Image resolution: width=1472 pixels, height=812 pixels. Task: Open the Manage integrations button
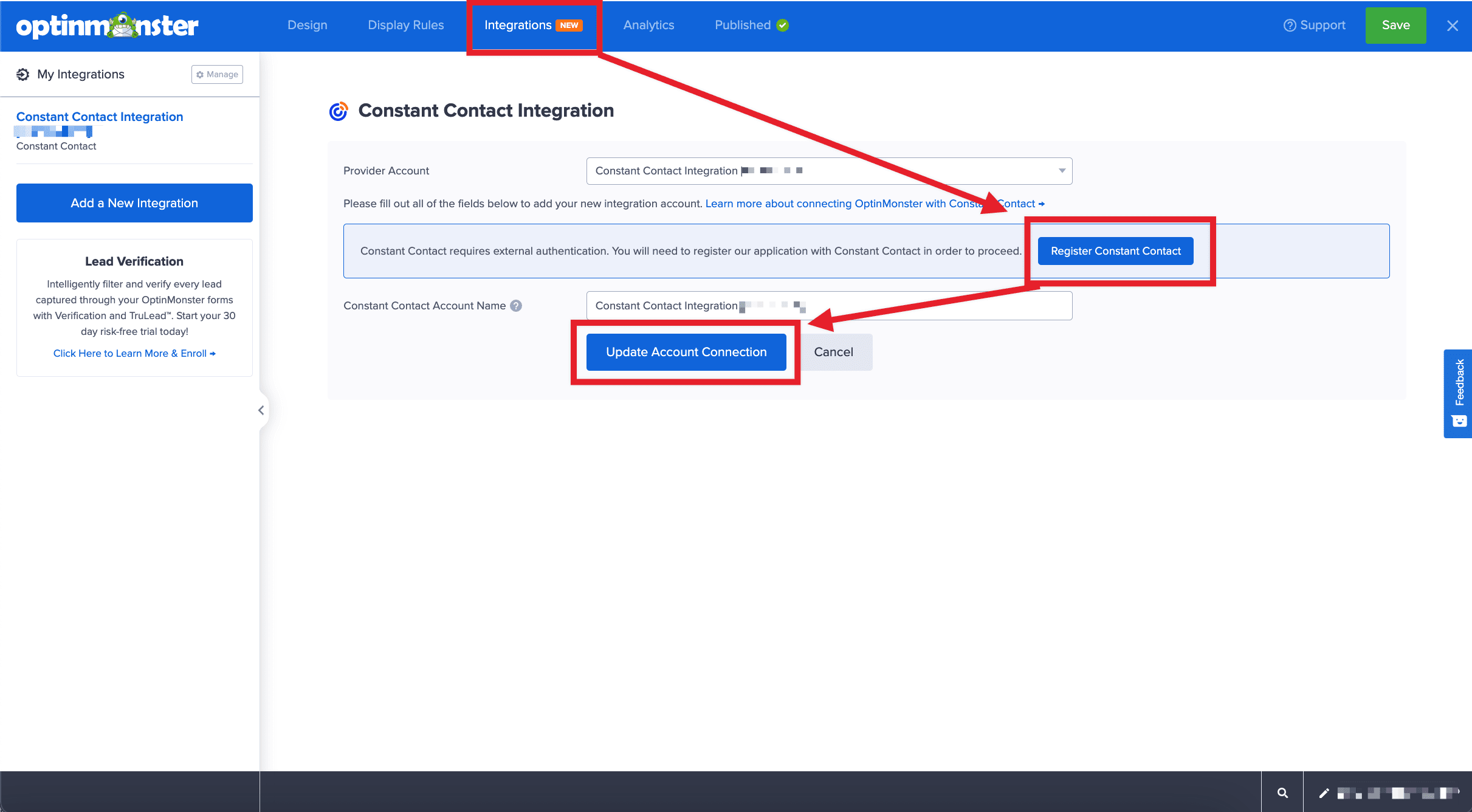point(217,74)
